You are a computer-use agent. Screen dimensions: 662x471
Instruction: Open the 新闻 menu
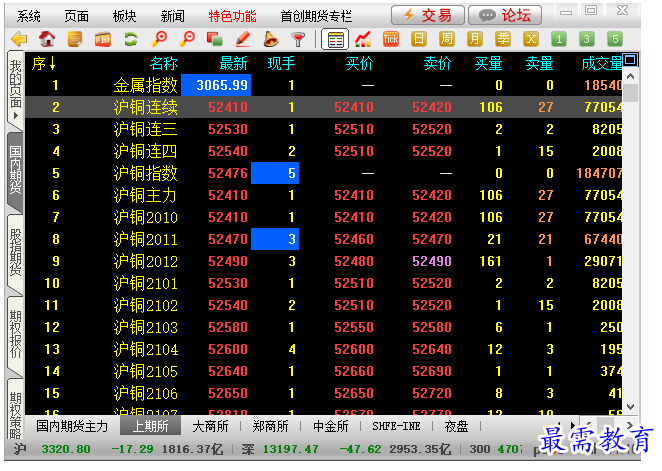pos(173,16)
